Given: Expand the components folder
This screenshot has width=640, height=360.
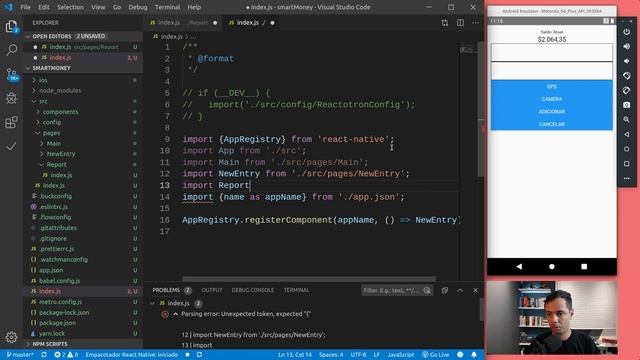Looking at the screenshot, I should pyautogui.click(x=60, y=112).
